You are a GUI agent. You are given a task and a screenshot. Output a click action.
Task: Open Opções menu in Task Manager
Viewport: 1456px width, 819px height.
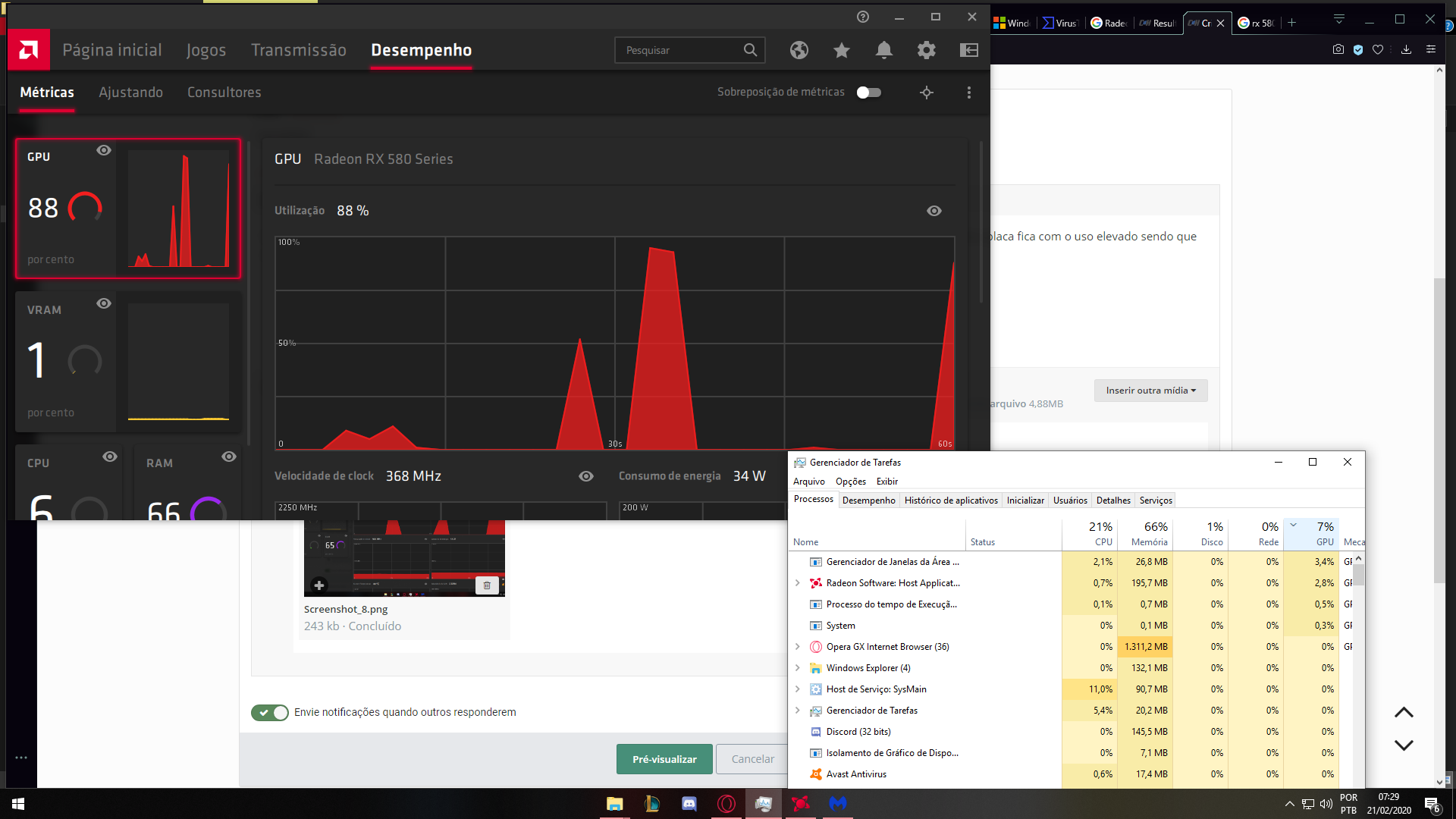[851, 482]
